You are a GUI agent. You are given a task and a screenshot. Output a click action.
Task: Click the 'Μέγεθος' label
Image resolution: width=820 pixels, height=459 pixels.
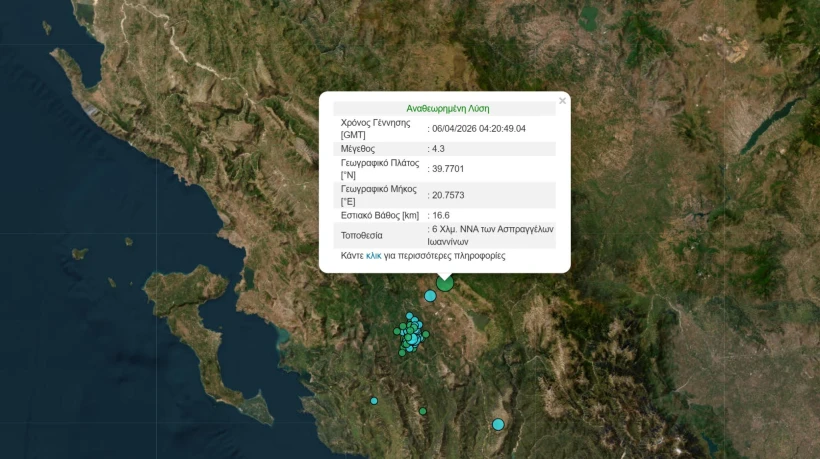pos(358,148)
